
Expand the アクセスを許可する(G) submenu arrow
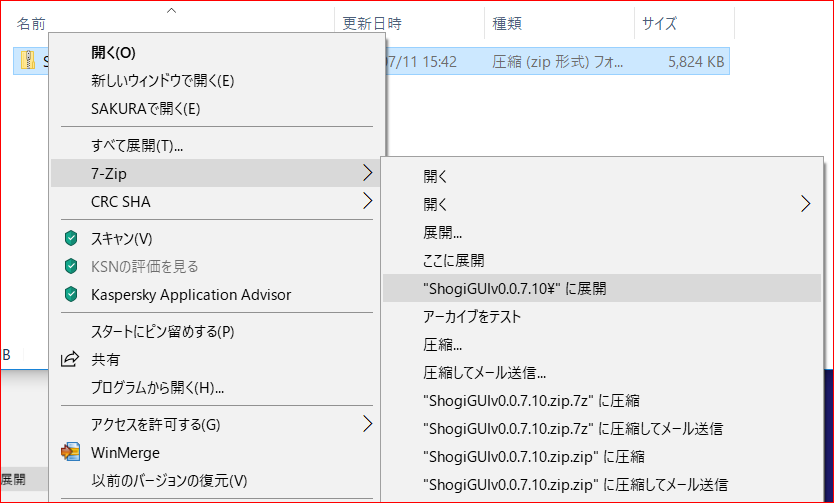(x=368, y=424)
